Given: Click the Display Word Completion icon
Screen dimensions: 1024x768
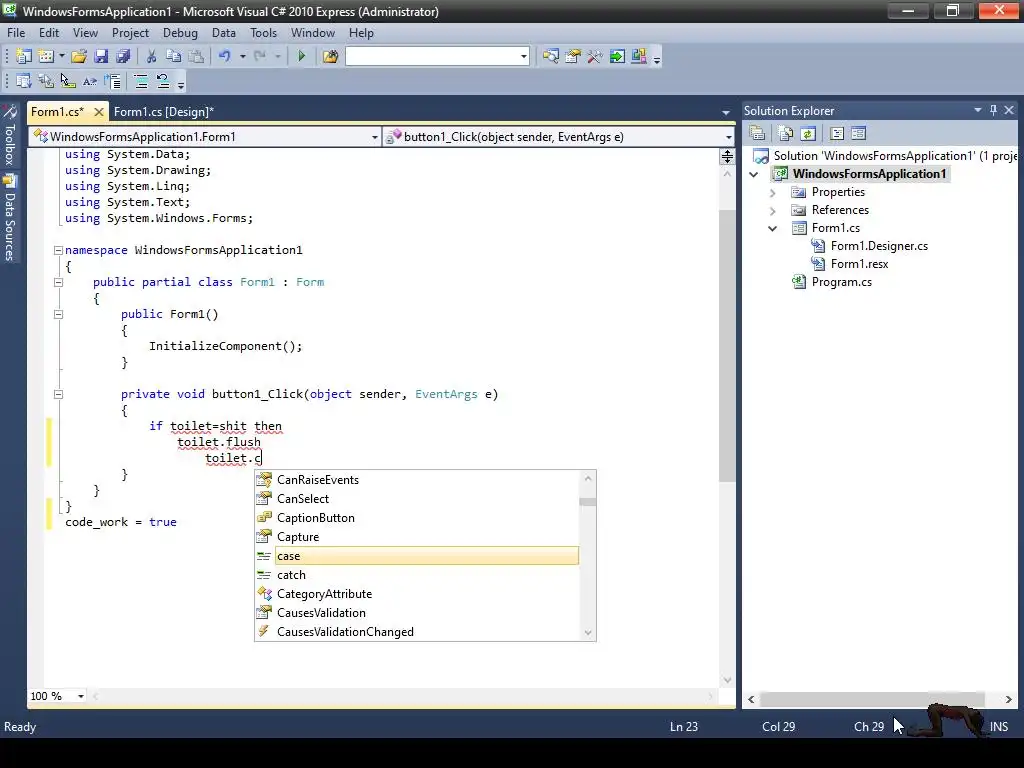Looking at the screenshot, I should point(90,81).
